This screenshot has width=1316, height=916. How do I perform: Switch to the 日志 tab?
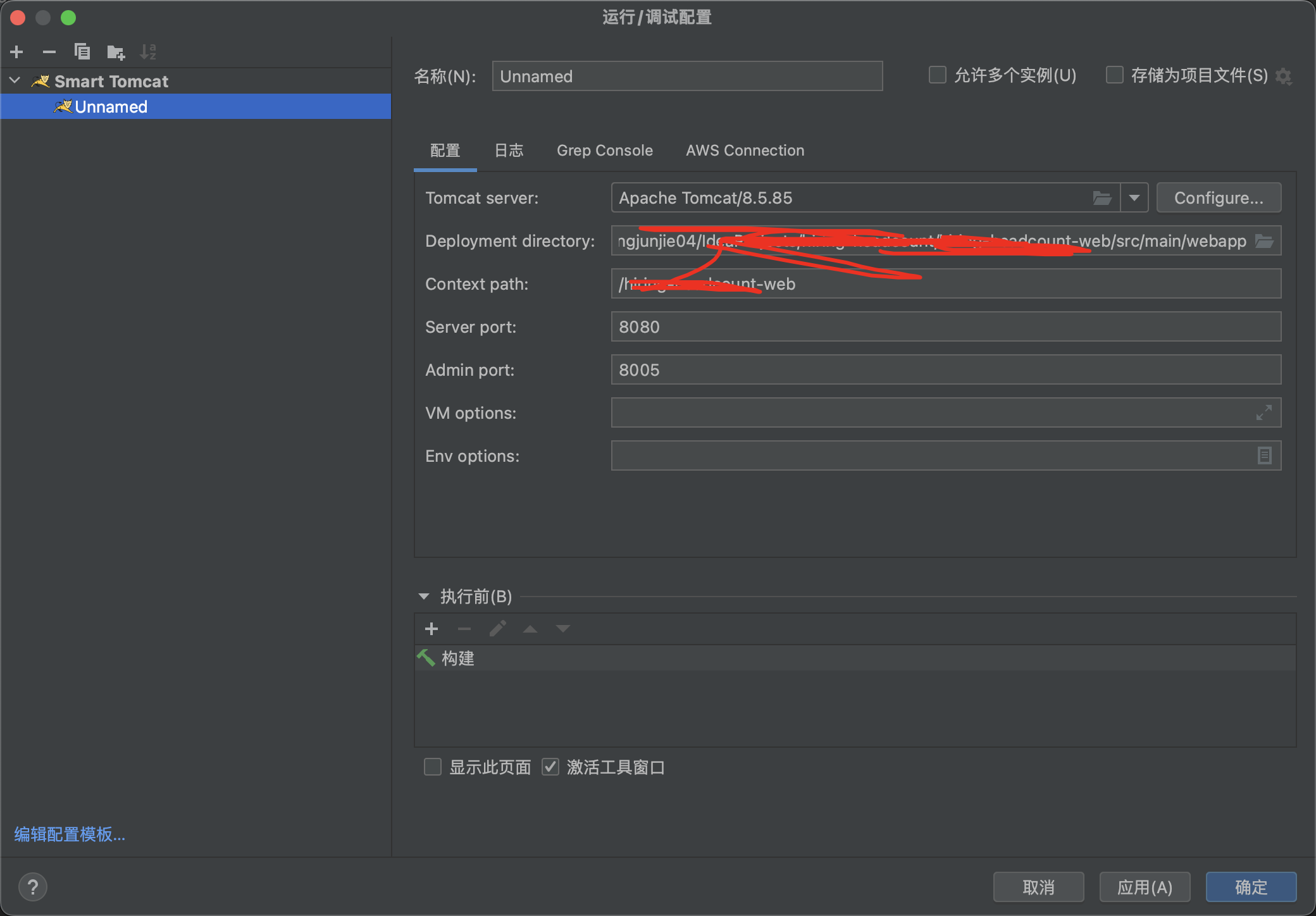pyautogui.click(x=509, y=151)
